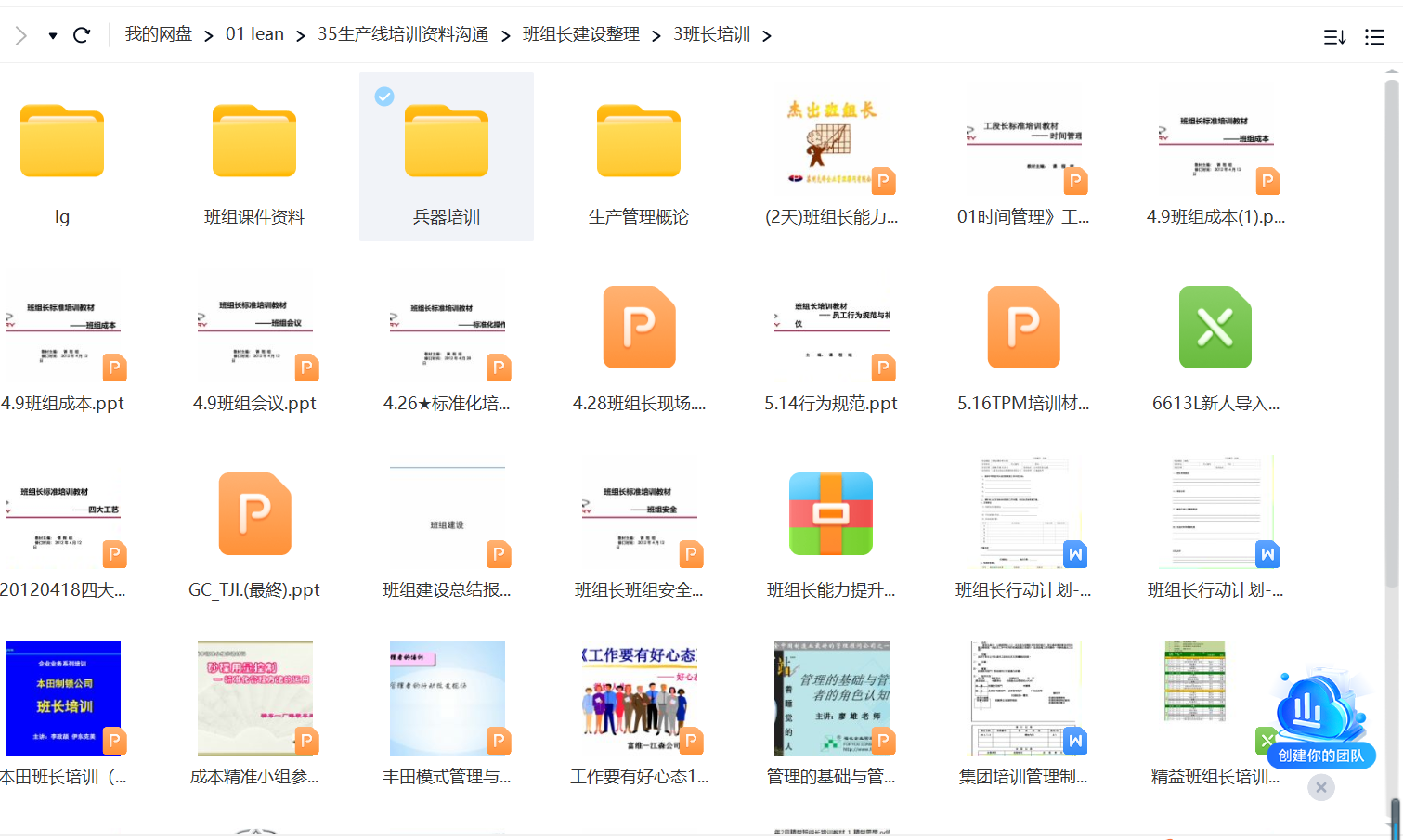Uncheck the 兵器培训 folder checkbox
1403x840 pixels.
[x=384, y=97]
